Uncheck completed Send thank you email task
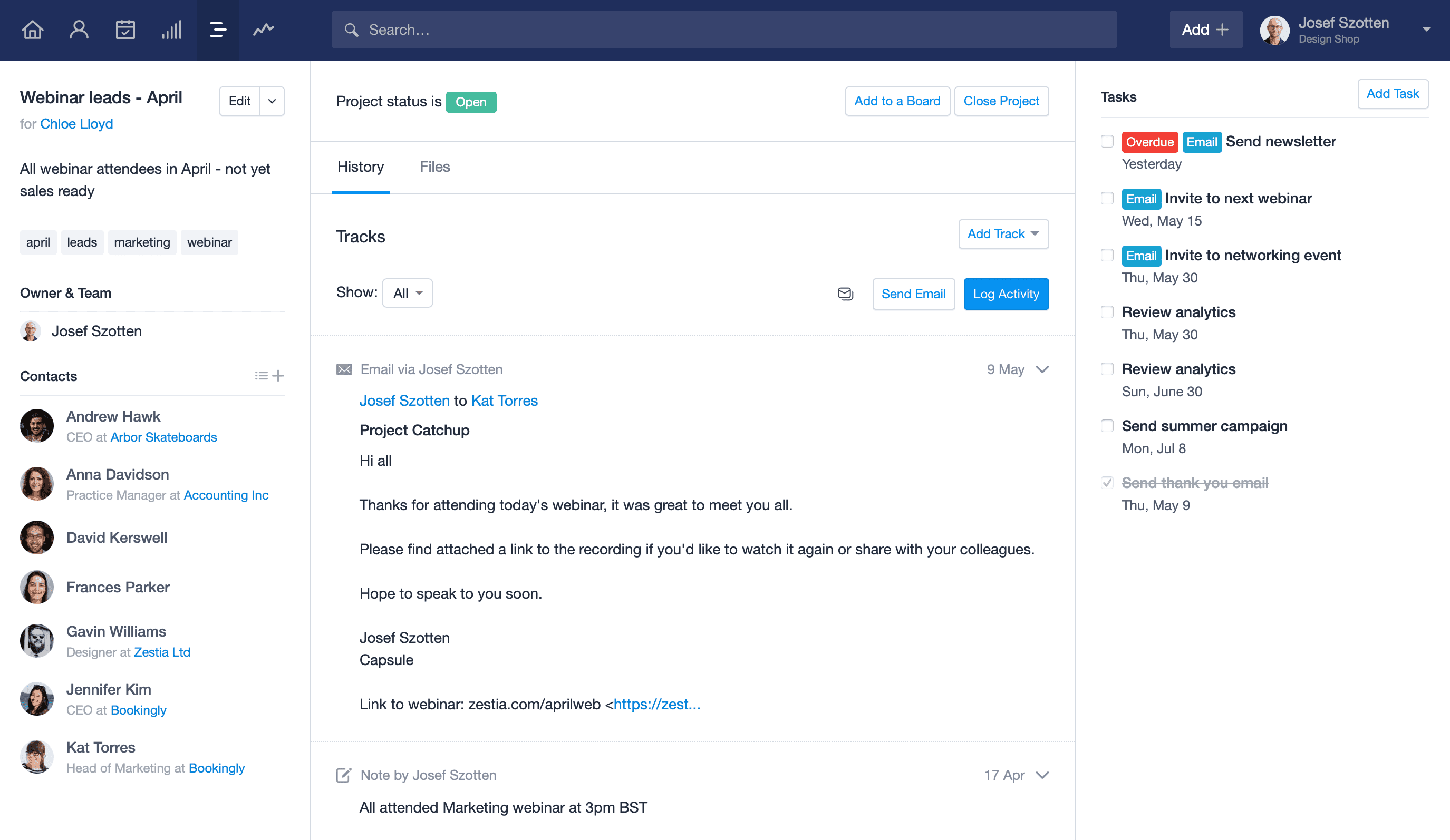This screenshot has height=840, width=1450. click(1107, 483)
